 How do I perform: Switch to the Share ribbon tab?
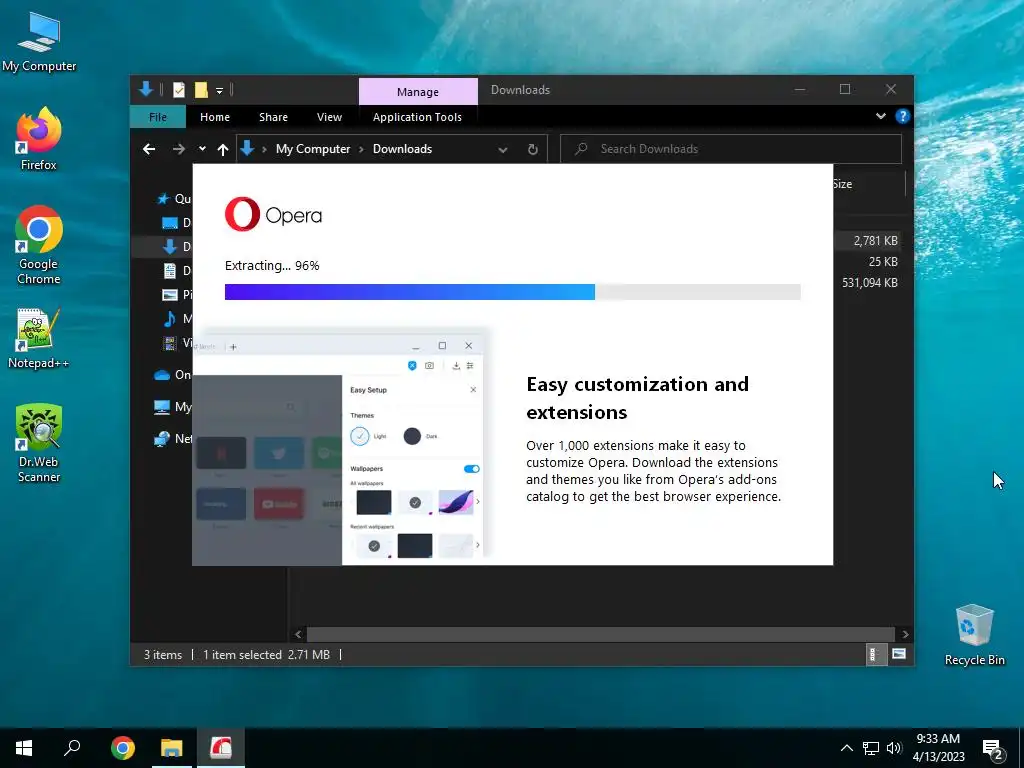[273, 117]
